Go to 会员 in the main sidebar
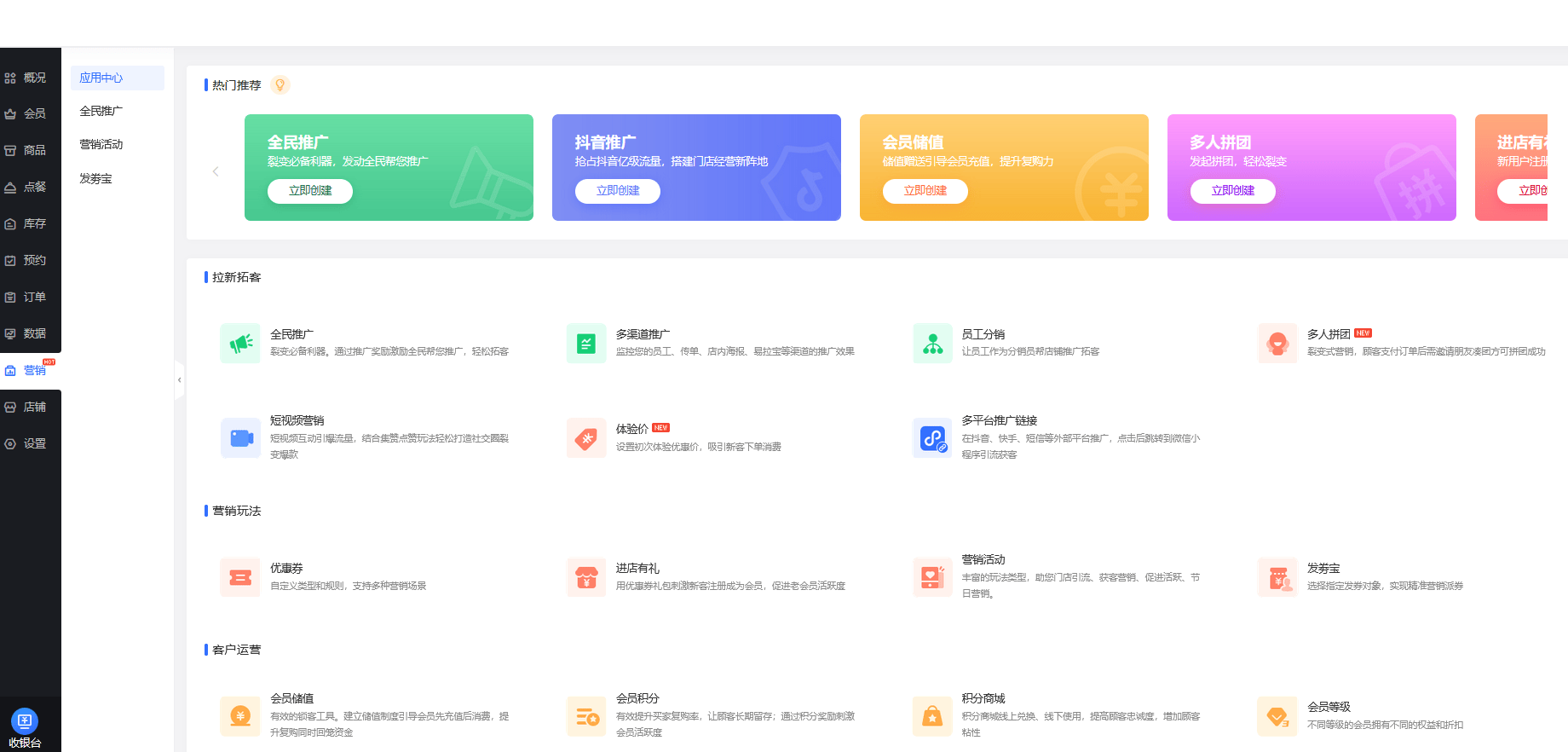Image resolution: width=1568 pixels, height=752 pixels. (34, 114)
